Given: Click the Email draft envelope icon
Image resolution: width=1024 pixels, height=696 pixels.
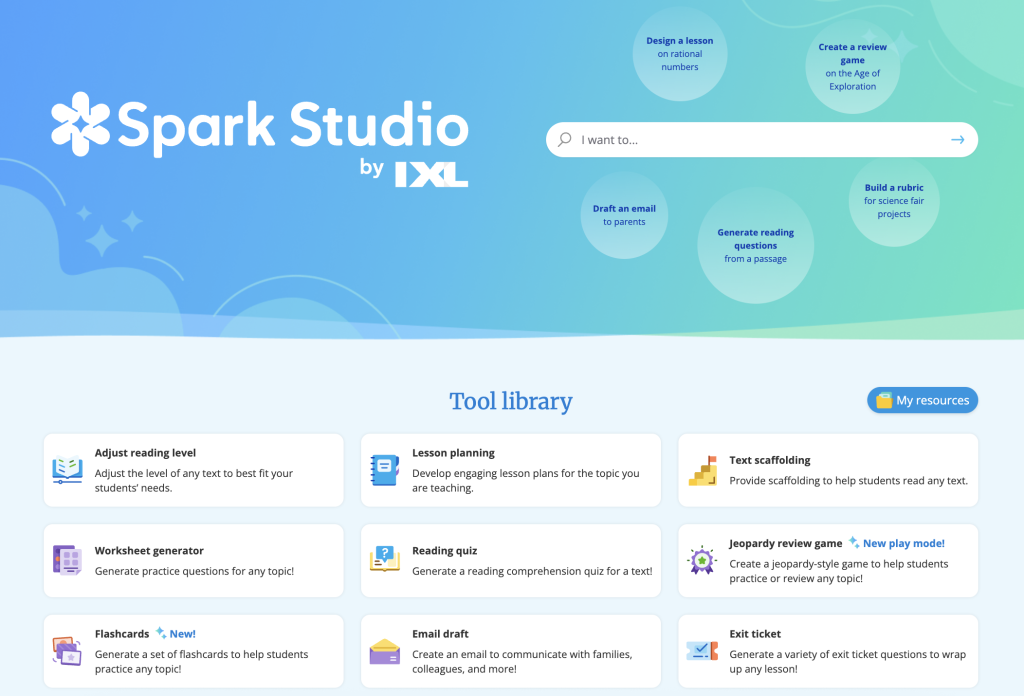Looking at the screenshot, I should click(x=385, y=651).
